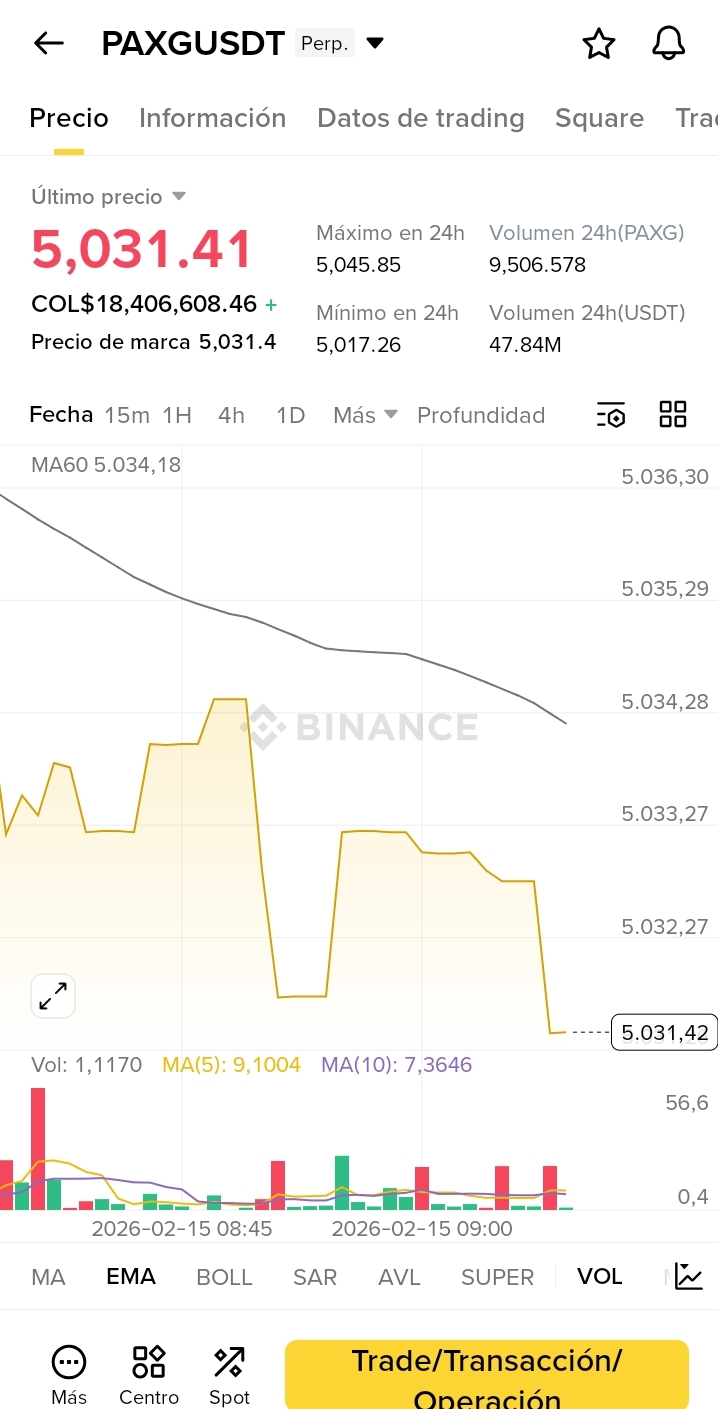Toggle the VOL indicator
Viewport: 718px width, 1409px height.
pyautogui.click(x=600, y=1277)
